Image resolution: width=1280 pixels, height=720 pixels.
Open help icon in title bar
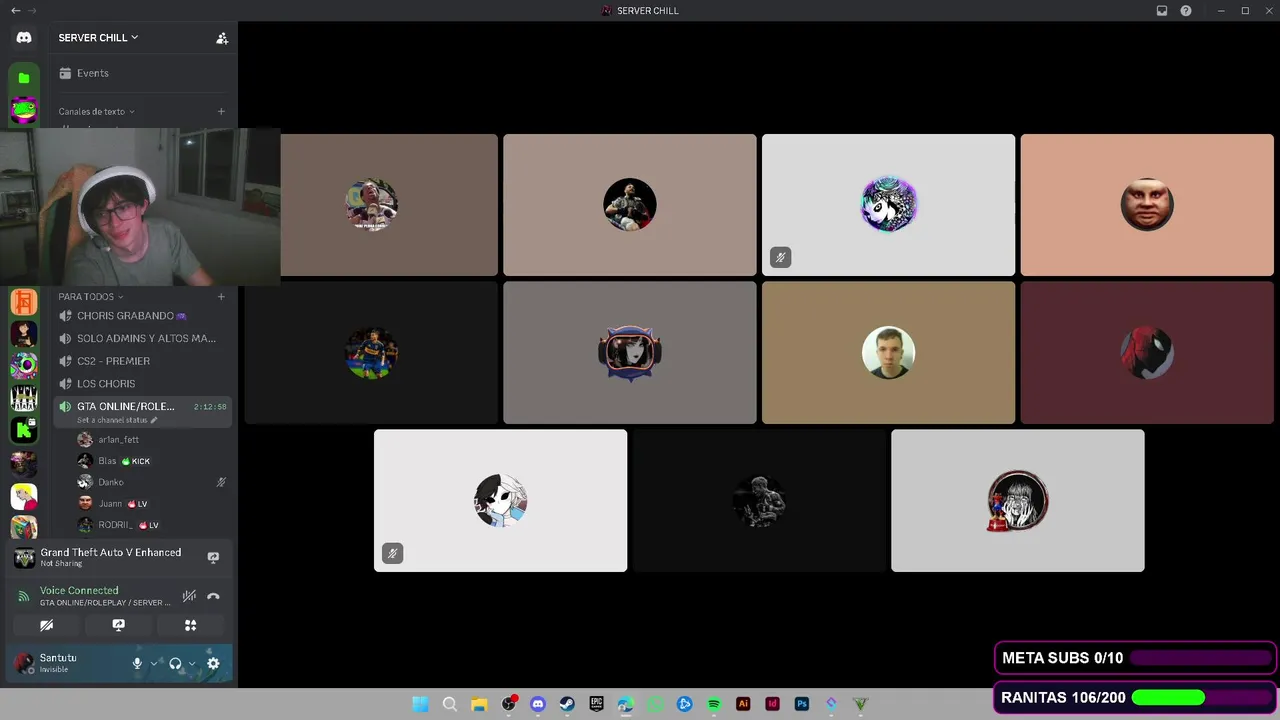[1186, 11]
